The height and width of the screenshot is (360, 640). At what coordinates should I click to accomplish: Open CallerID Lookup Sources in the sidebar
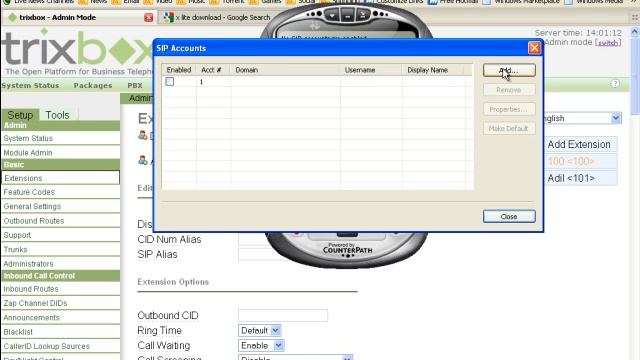coord(60,346)
